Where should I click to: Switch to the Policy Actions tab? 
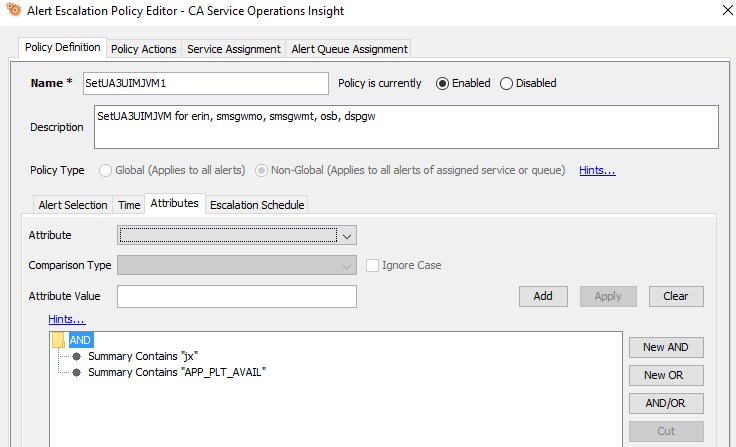point(144,49)
